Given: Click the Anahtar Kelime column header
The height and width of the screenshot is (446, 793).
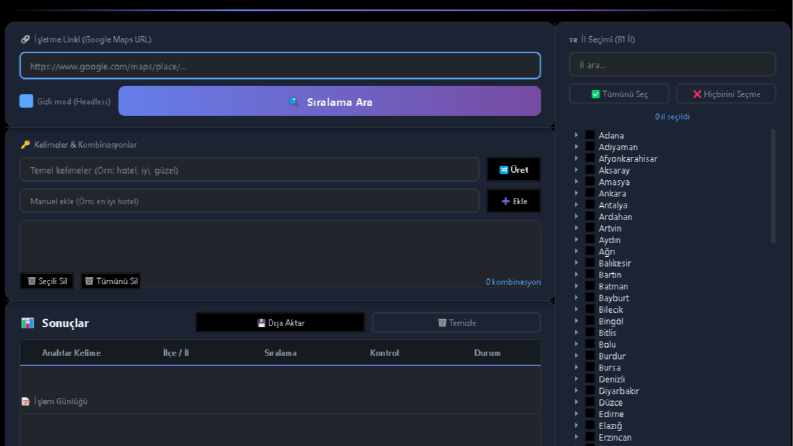Looking at the screenshot, I should coord(71,353).
